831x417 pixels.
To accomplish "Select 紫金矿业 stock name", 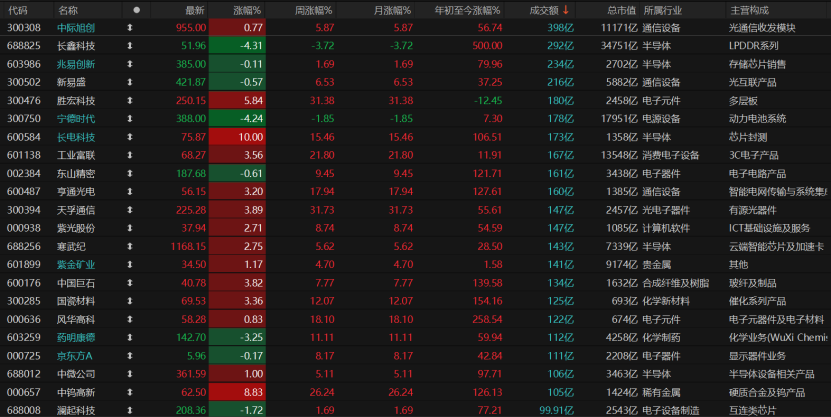I will point(76,264).
